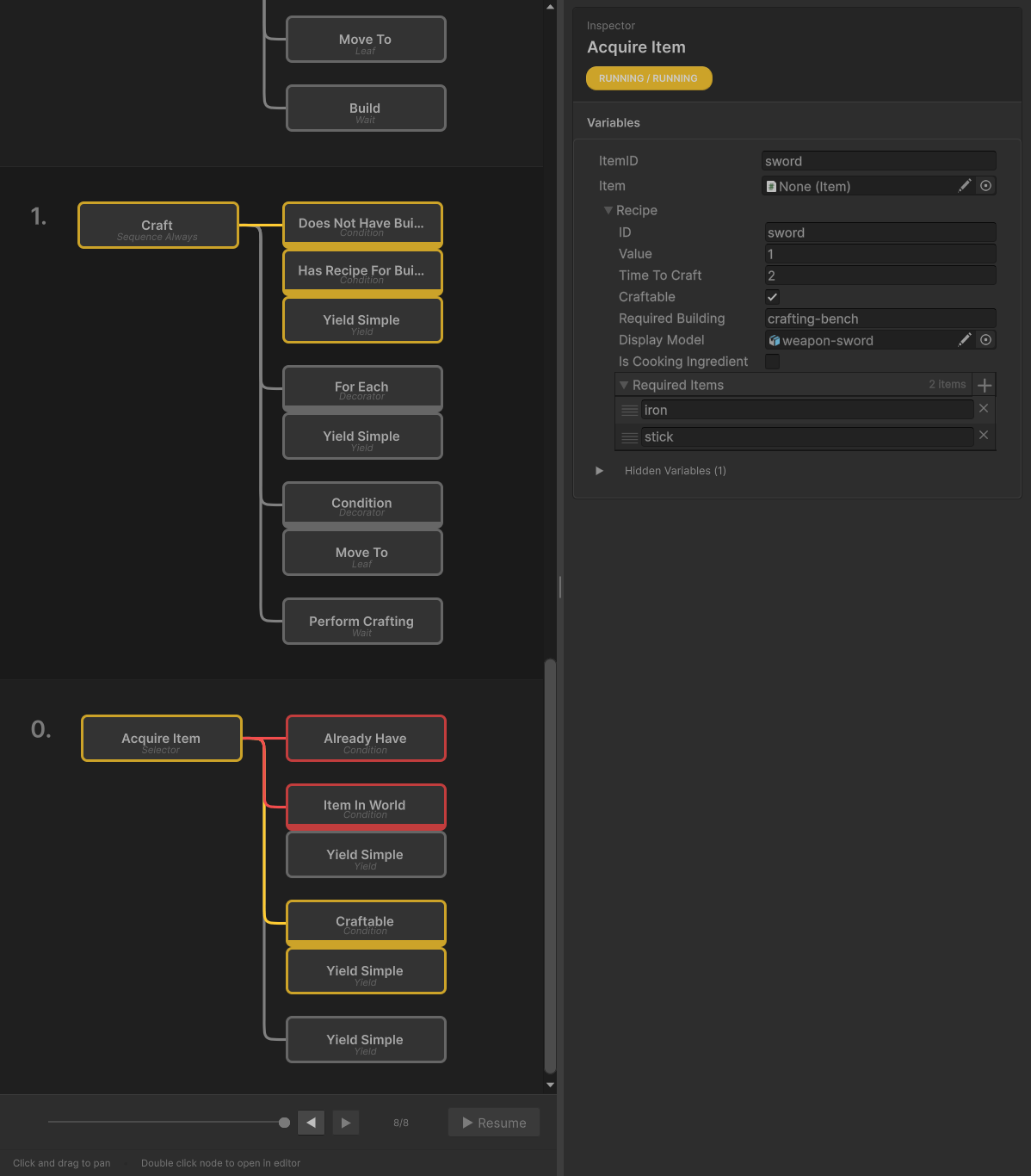Remove iron using its X icon

click(x=984, y=408)
